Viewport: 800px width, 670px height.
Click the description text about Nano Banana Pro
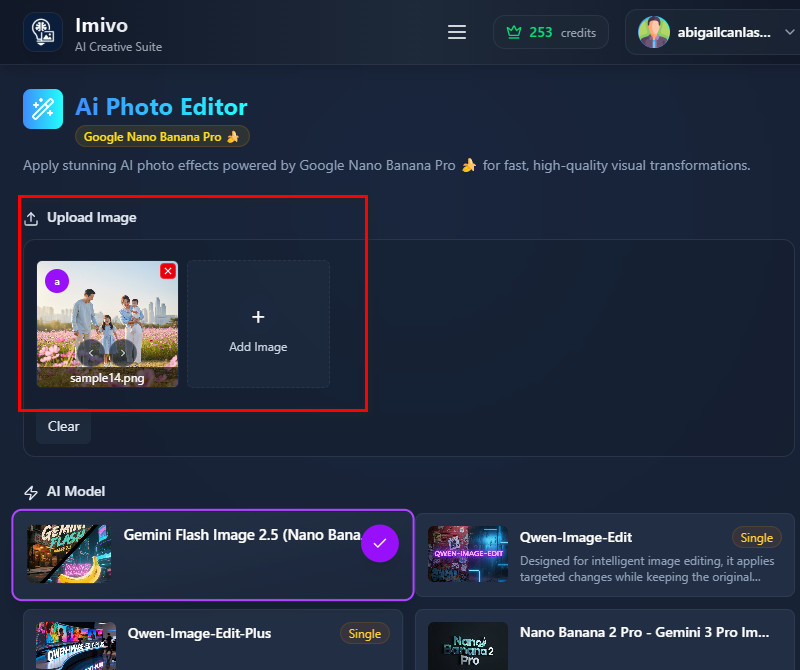(x=387, y=165)
